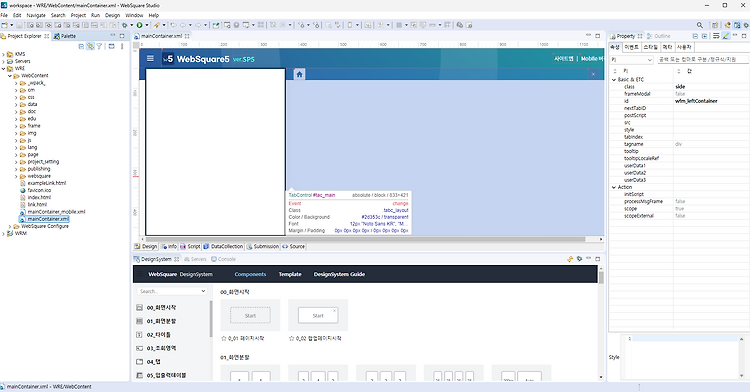Open the Window menu
The width and height of the screenshot is (750, 392).
coord(134,15)
